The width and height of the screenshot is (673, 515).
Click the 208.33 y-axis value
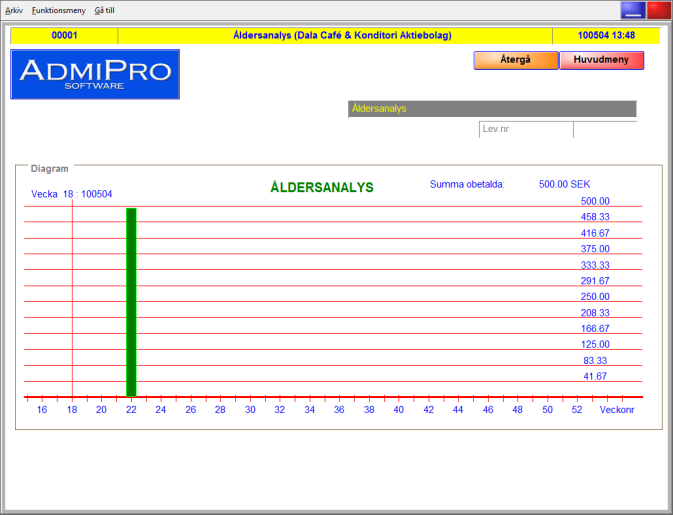595,313
